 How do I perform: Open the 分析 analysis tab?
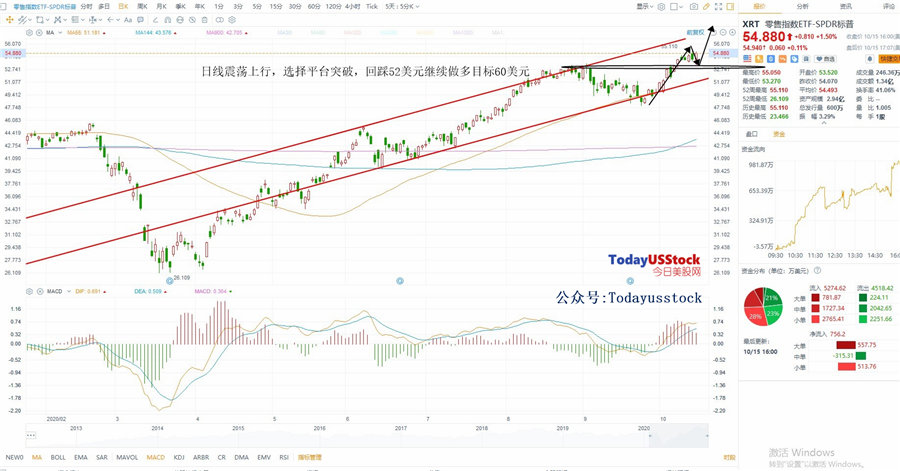click(x=802, y=6)
